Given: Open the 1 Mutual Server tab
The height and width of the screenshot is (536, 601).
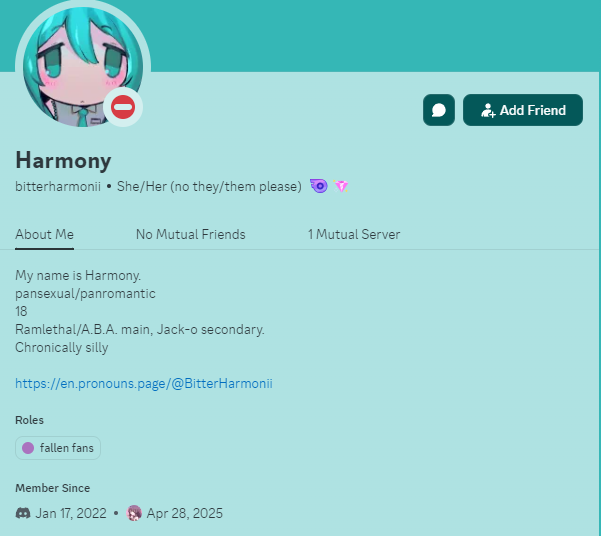Looking at the screenshot, I should (354, 234).
